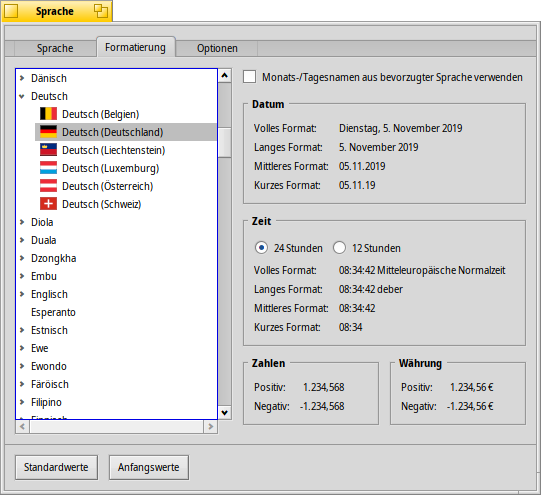The image size is (541, 495).
Task: Select the 12 Stunden radio button
Action: coord(339,248)
